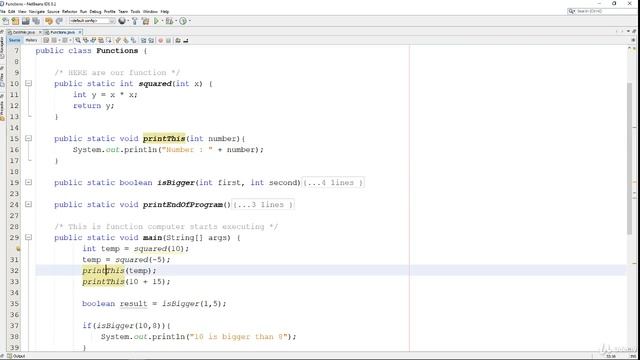Click the editor vertical scrollbar thumb
This screenshot has height=360, width=640.
point(630,158)
